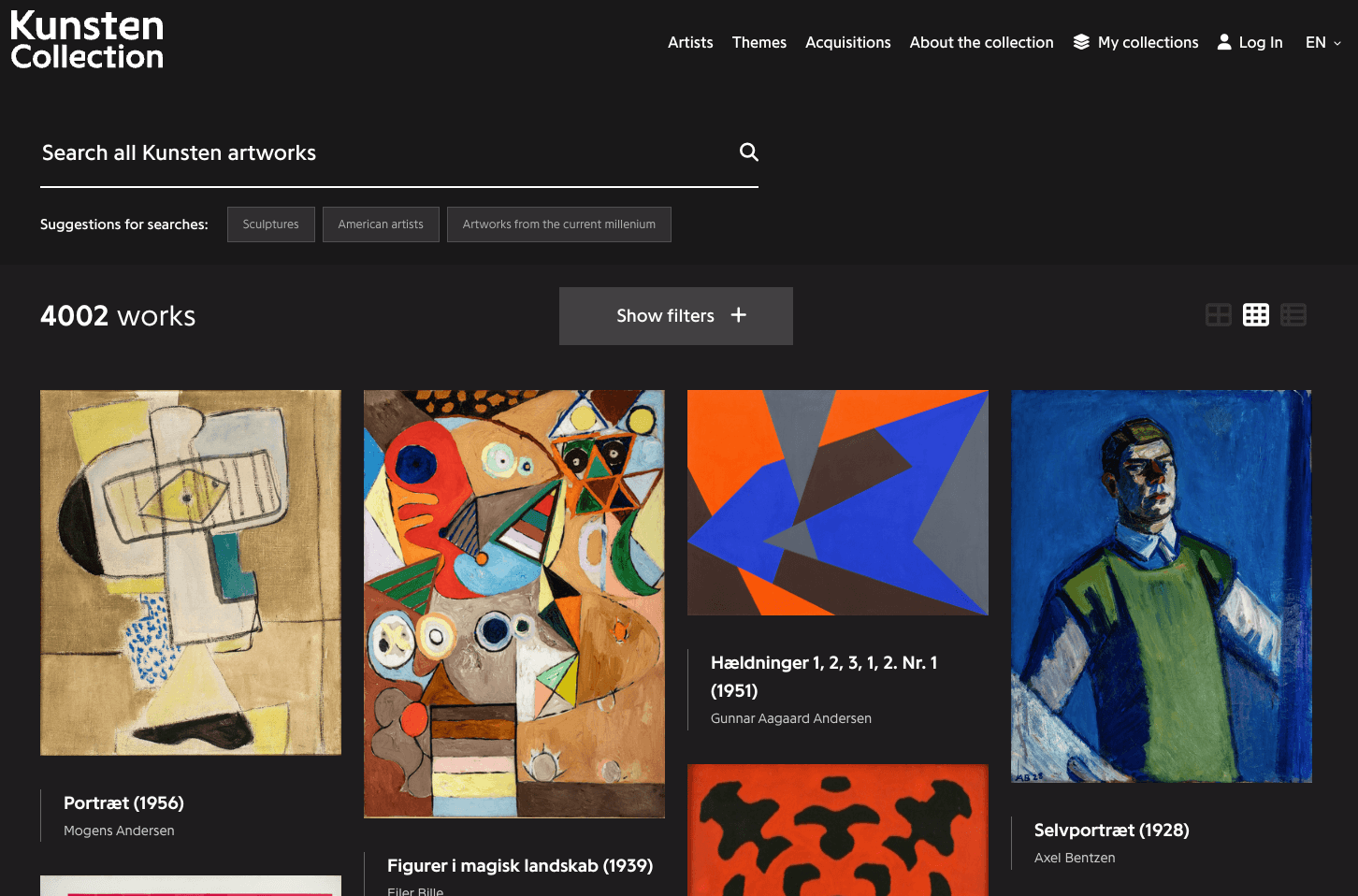
Task: Click the Hældninger 1, 2, 3, 1, 2. Nr. 1 title
Action: tap(824, 676)
